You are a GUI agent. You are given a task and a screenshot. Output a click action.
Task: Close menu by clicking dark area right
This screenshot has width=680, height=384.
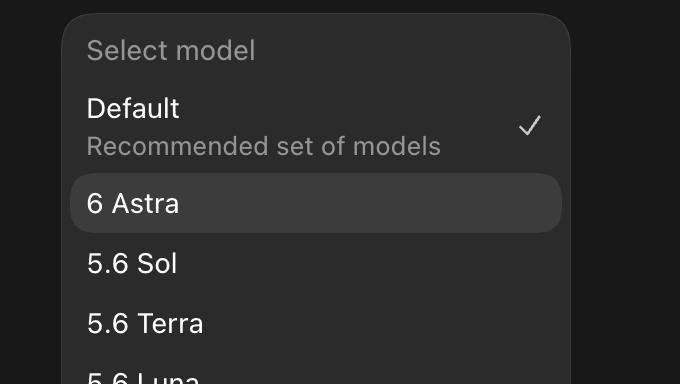click(x=625, y=195)
